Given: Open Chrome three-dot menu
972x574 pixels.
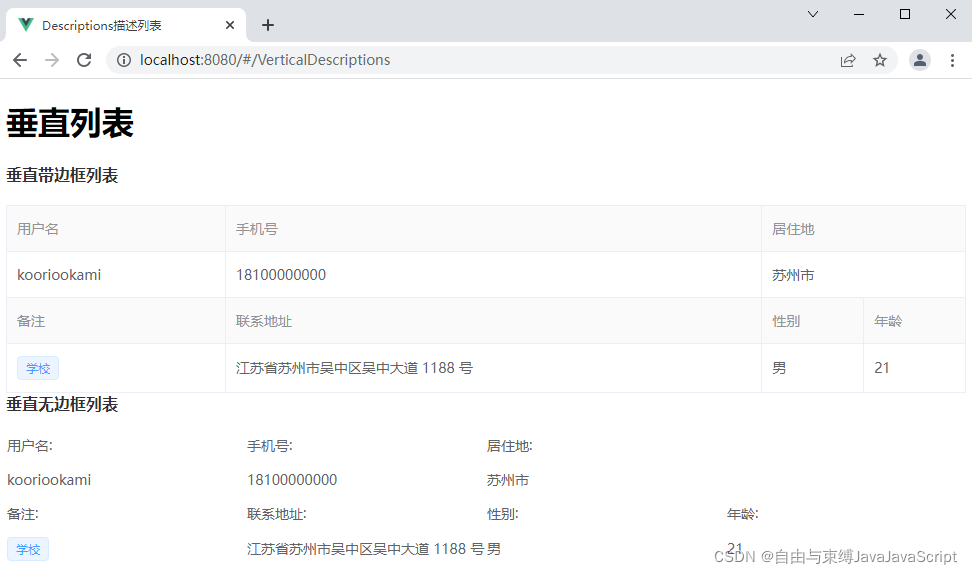Looking at the screenshot, I should click(952, 60).
